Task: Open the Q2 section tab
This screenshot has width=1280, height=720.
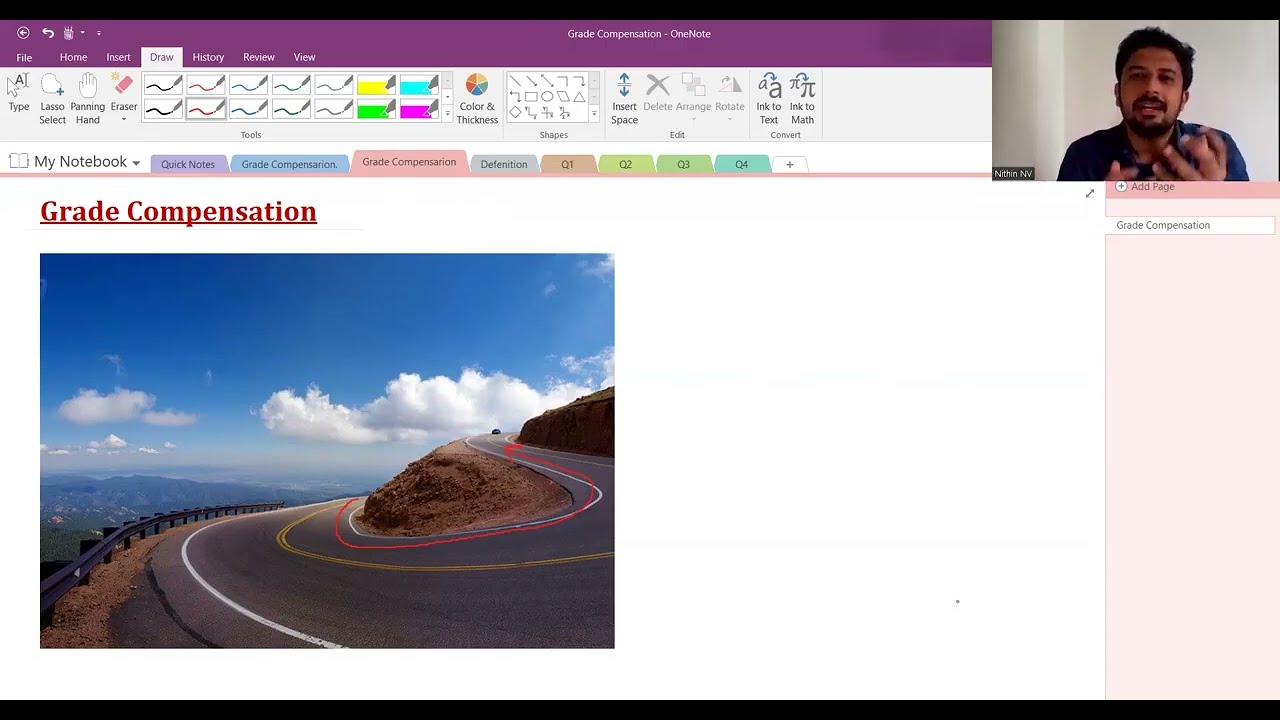Action: [x=625, y=164]
